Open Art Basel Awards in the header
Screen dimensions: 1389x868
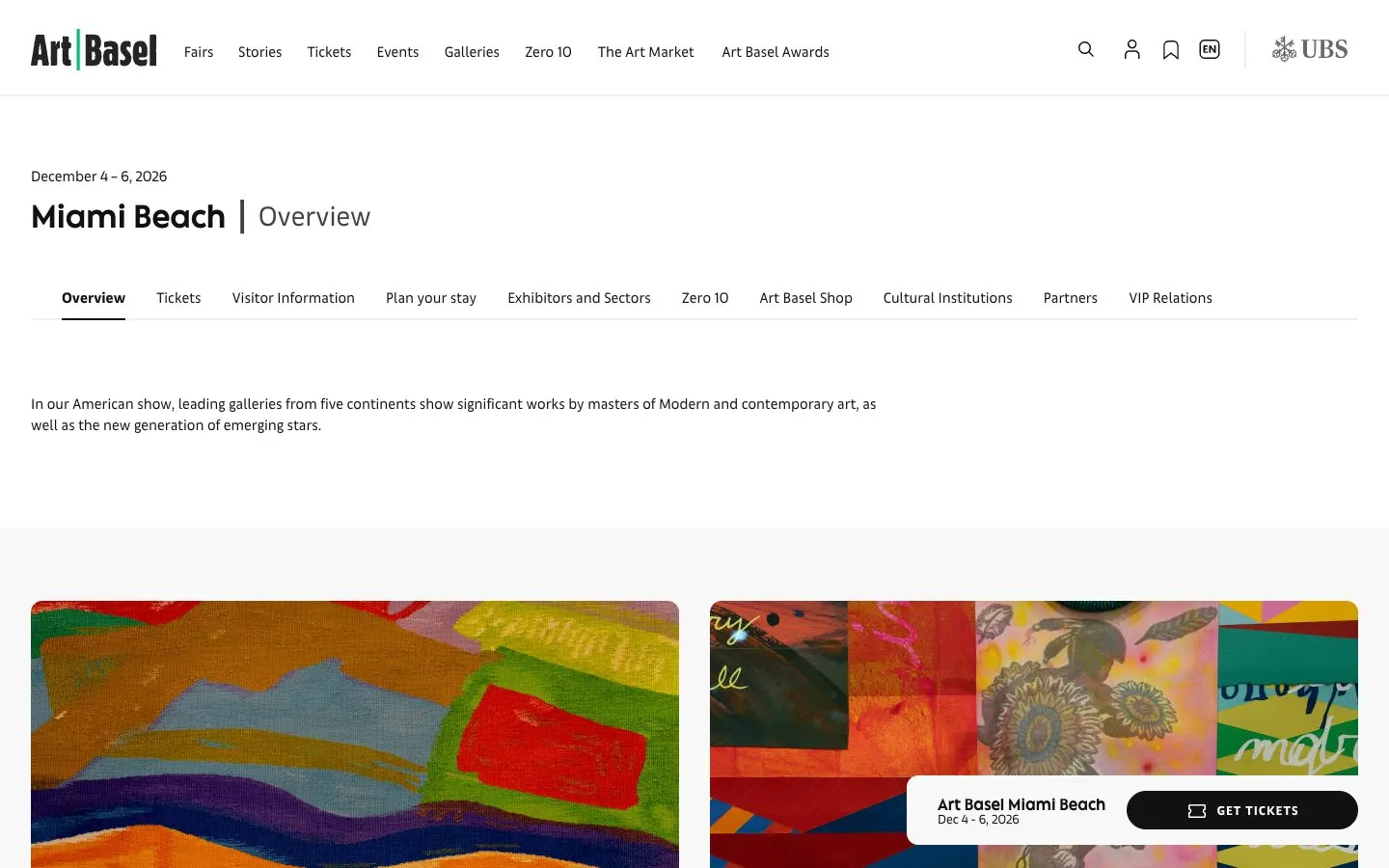(x=776, y=52)
